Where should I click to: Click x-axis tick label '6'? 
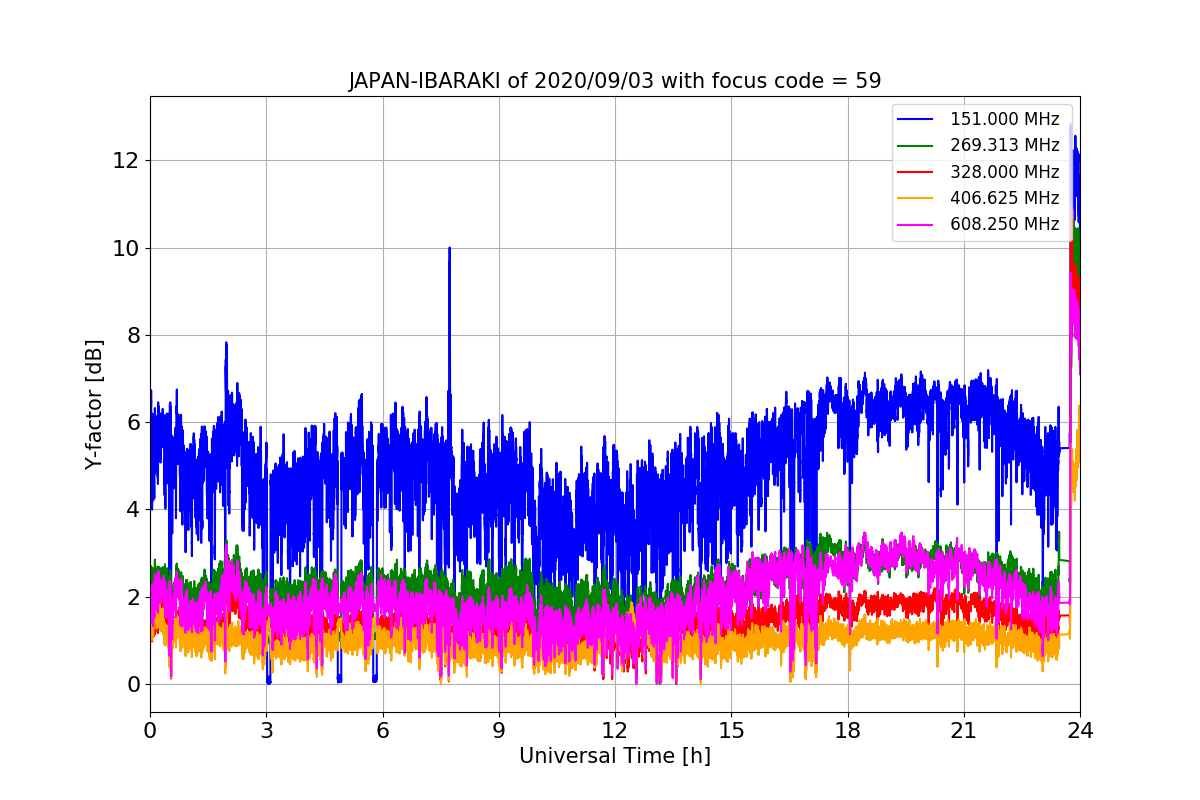tap(382, 731)
